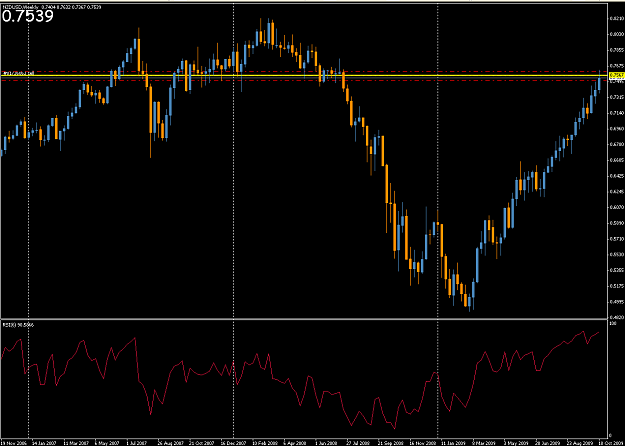Click the 21 Oct 2007 date label
625x446 pixels.
[x=201, y=443]
